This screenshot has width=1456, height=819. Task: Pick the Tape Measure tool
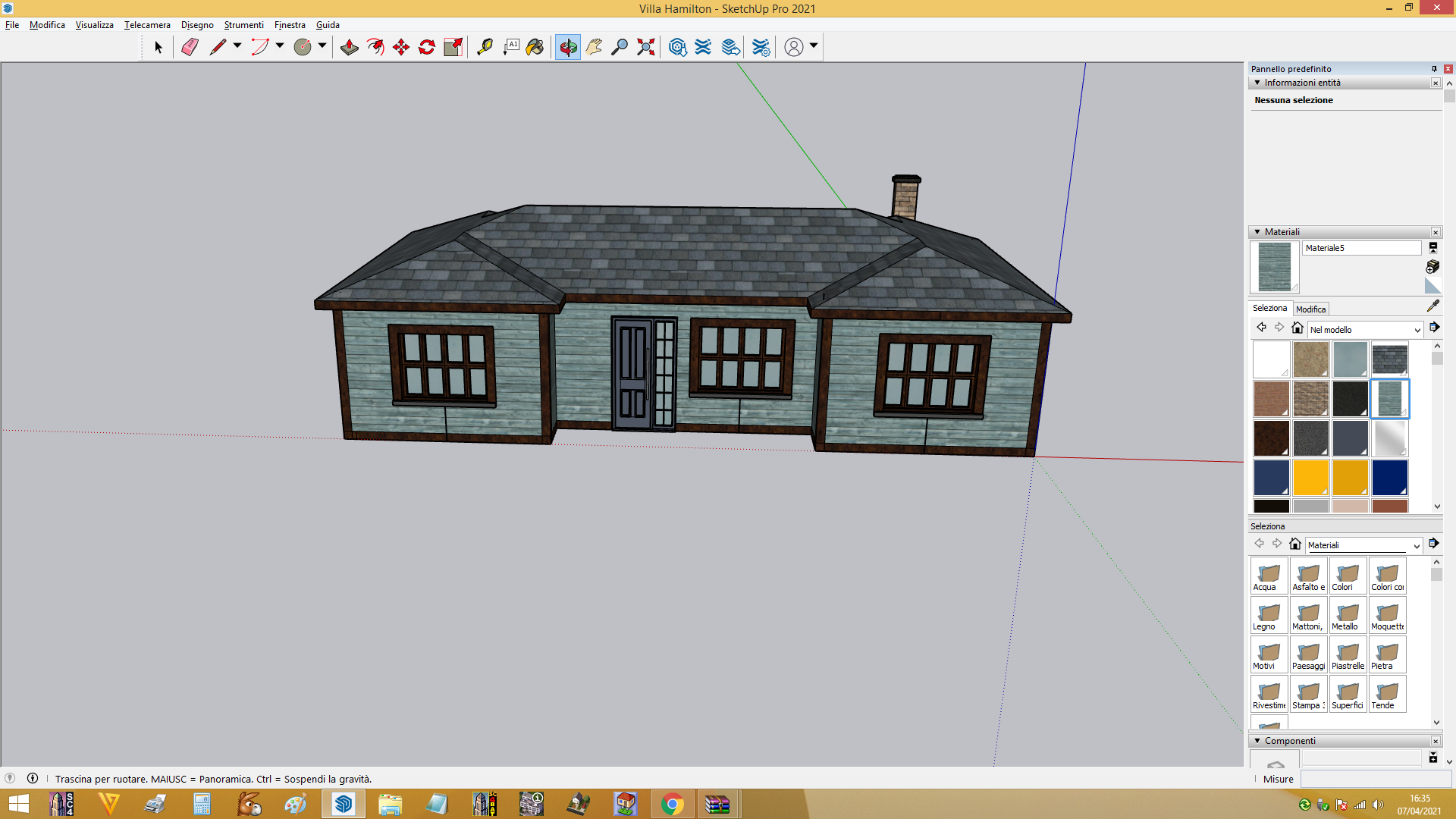coord(485,47)
